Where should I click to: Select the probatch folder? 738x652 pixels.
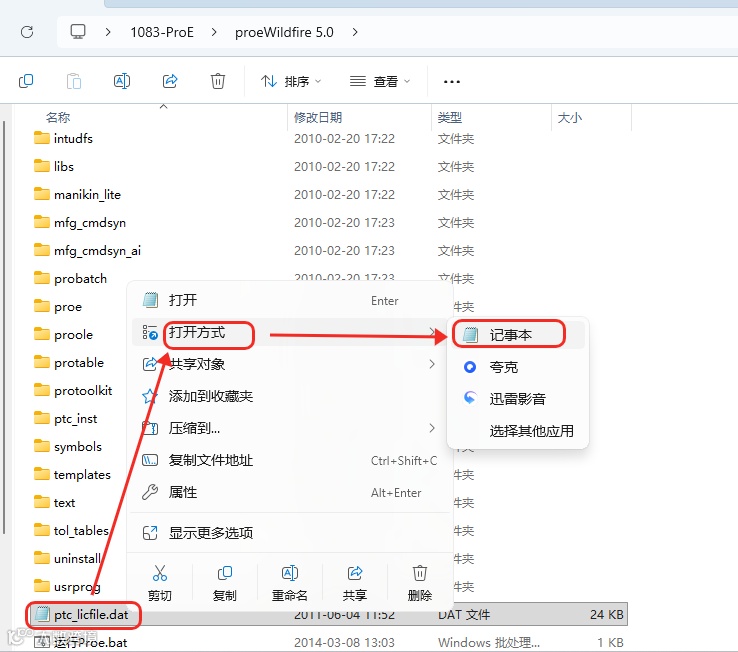pos(71,278)
